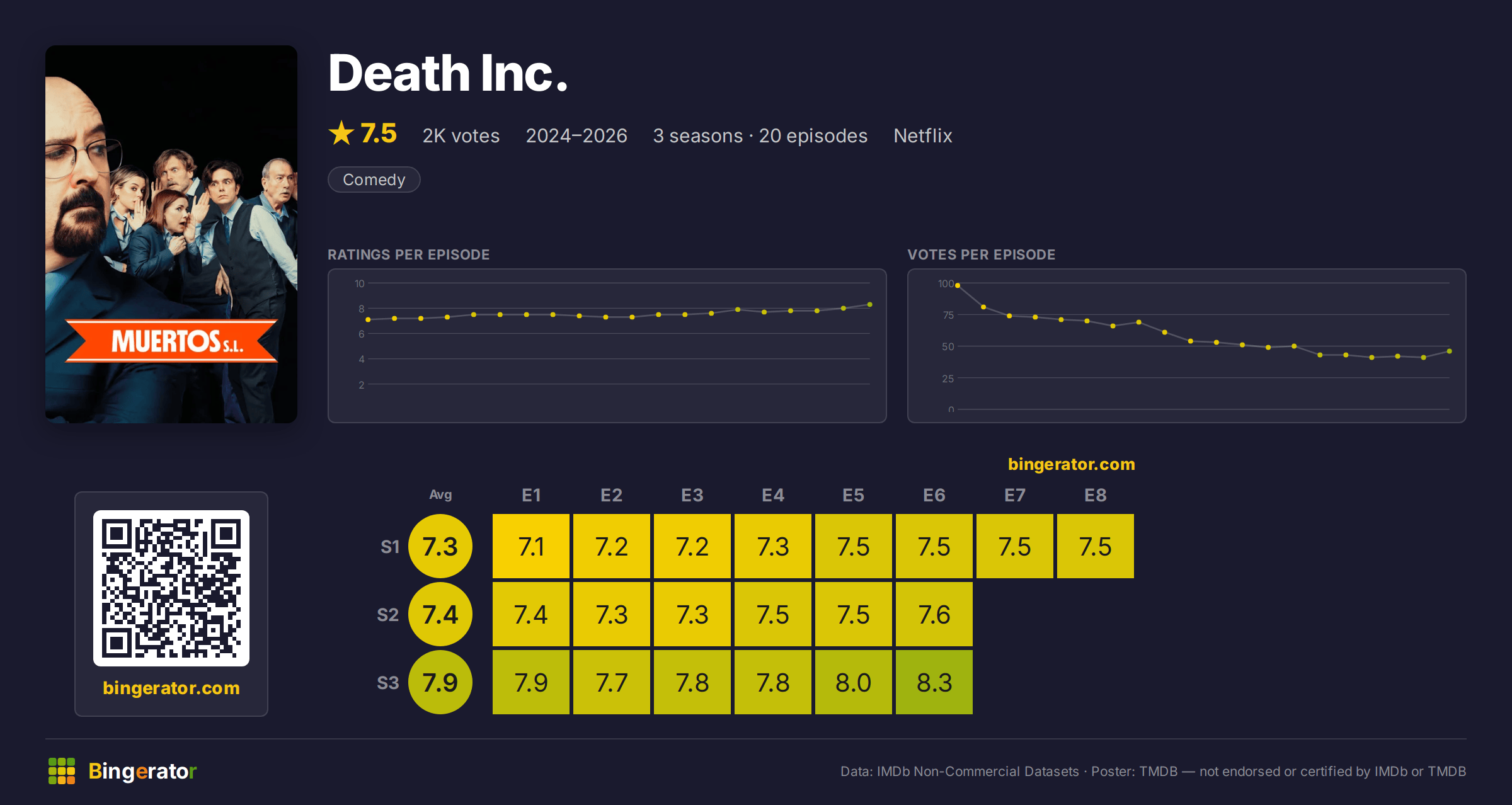Select the S3 average 7.9 circle
Image resolution: width=1512 pixels, height=805 pixels.
point(440,682)
